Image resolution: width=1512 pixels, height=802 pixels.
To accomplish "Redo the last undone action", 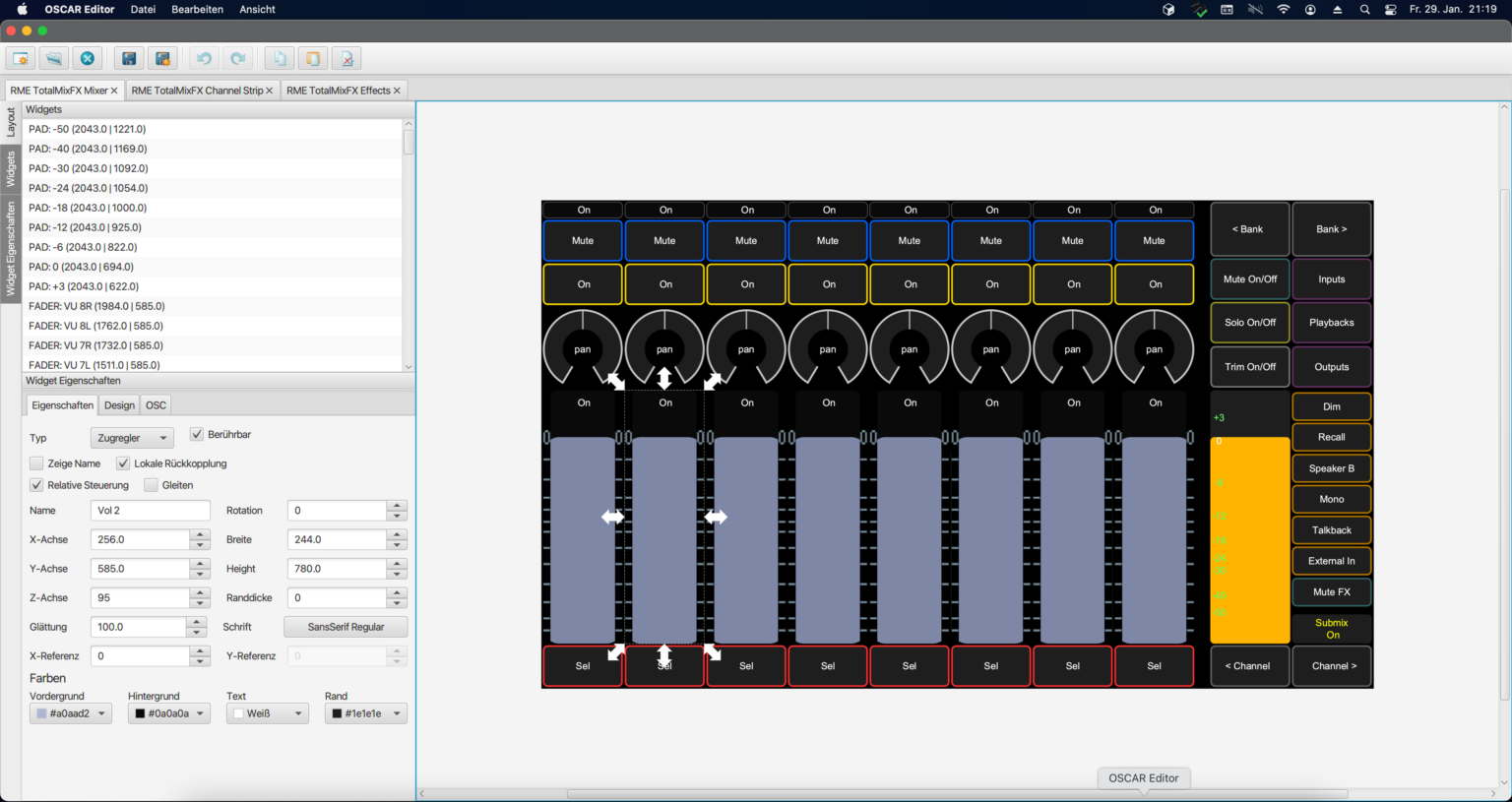I will pyautogui.click(x=237, y=57).
